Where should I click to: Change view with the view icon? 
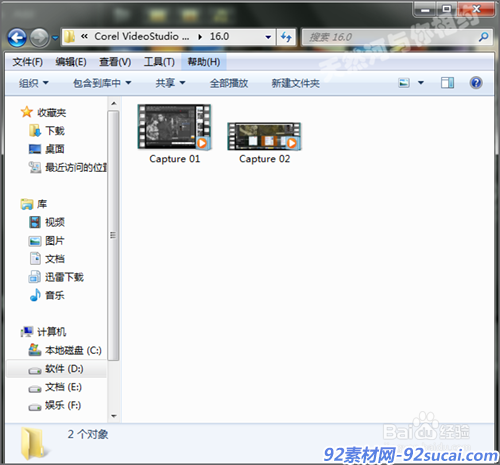coord(404,83)
